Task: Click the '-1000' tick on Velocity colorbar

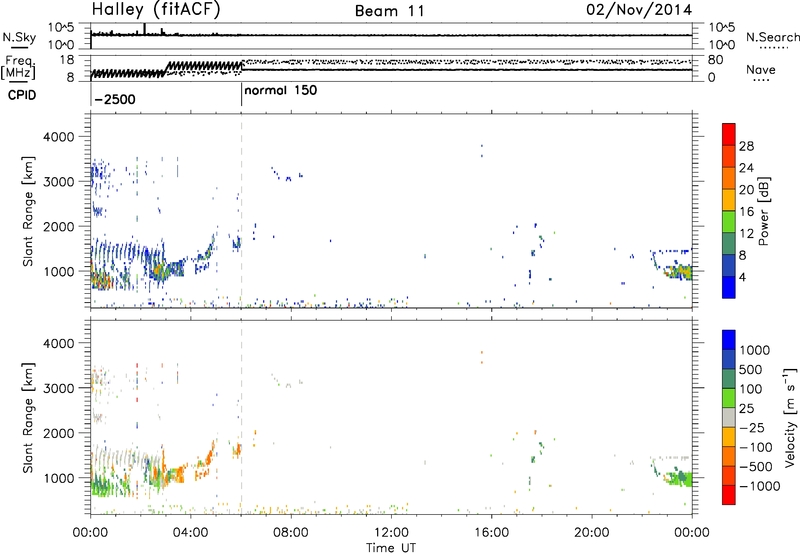Action: tap(759, 486)
